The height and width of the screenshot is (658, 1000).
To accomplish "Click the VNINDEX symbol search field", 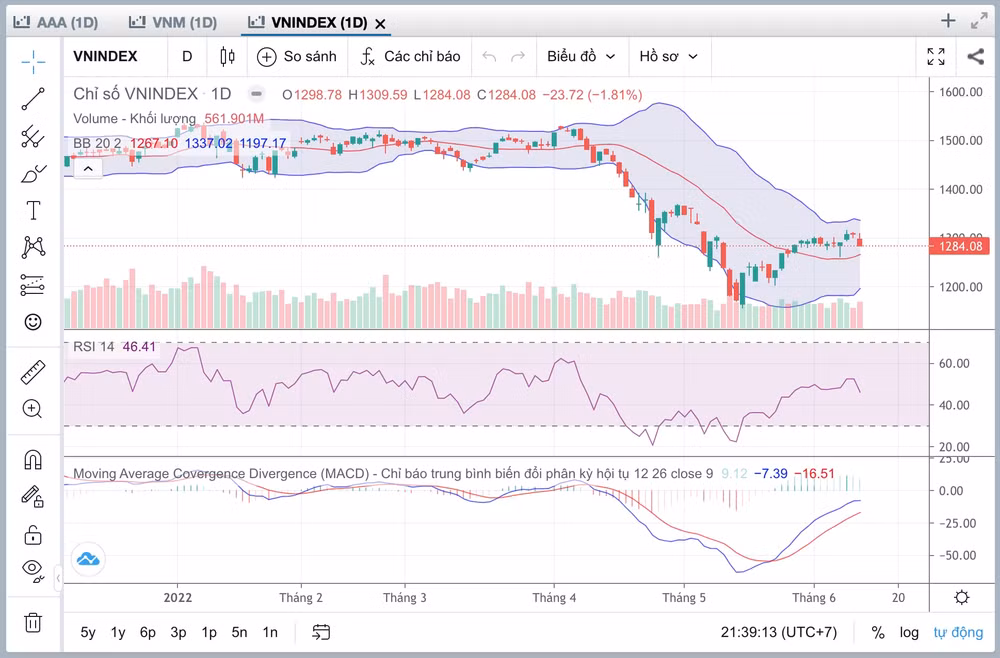I will click(x=105, y=57).
